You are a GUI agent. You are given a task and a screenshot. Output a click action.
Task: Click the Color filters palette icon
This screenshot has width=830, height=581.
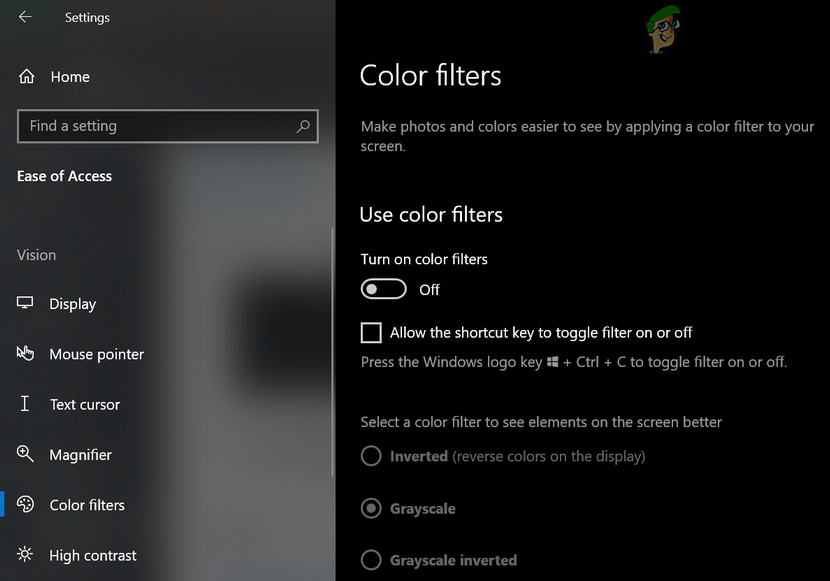(x=26, y=505)
